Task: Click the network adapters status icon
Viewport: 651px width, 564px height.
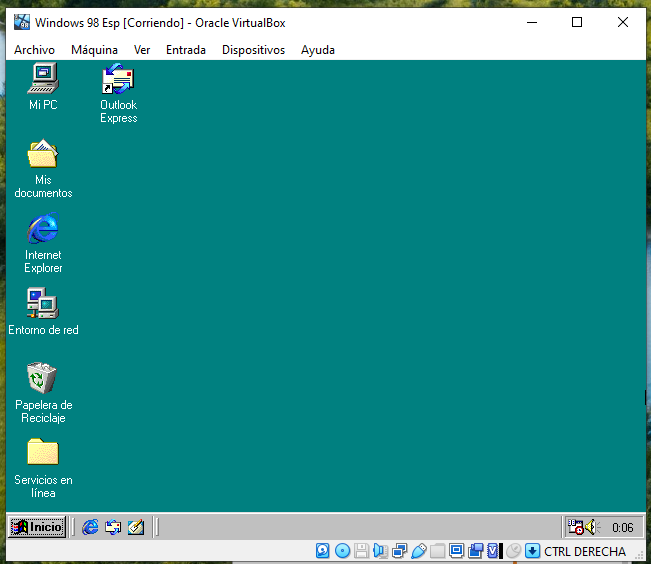Action: coord(399,551)
